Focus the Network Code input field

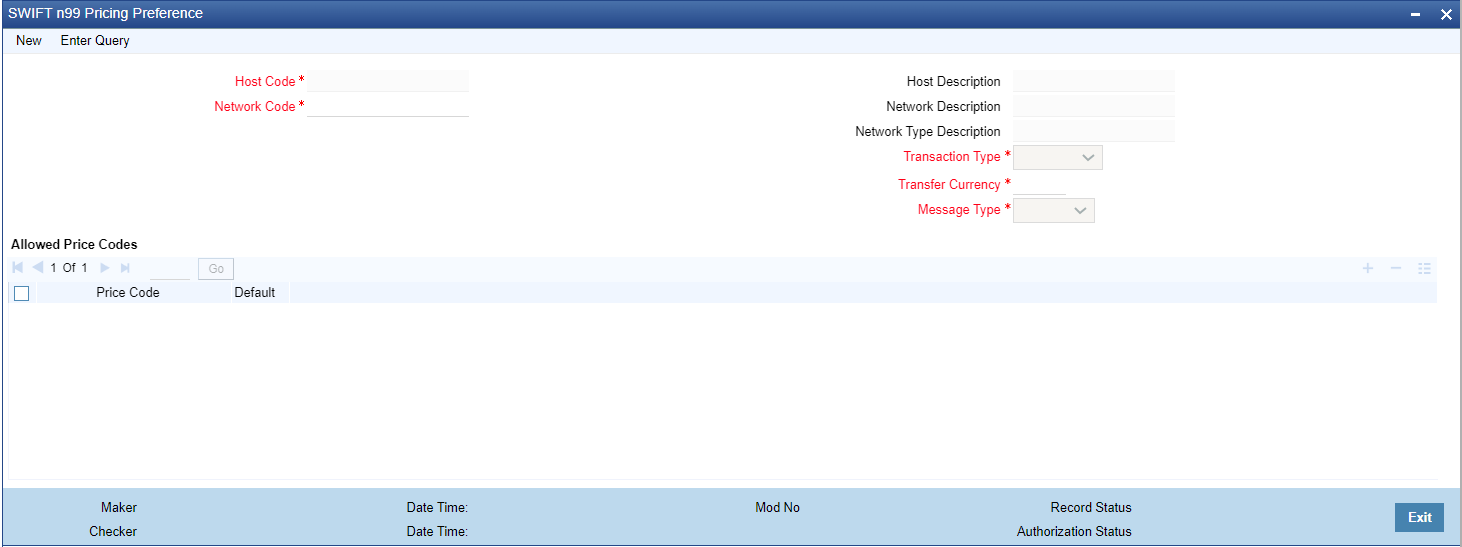pyautogui.click(x=388, y=106)
